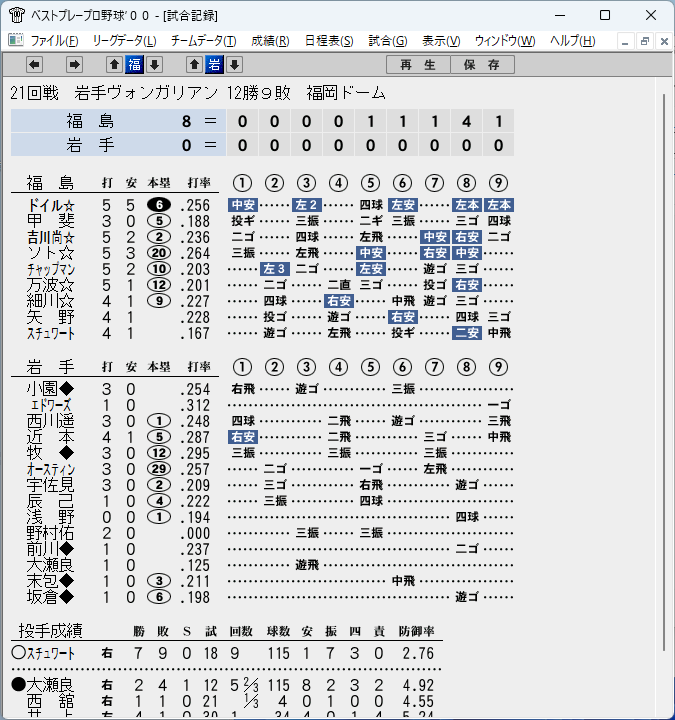This screenshot has height=720, width=675.
Task: Select Iwate batter 小園◆ name
Action: 51,389
